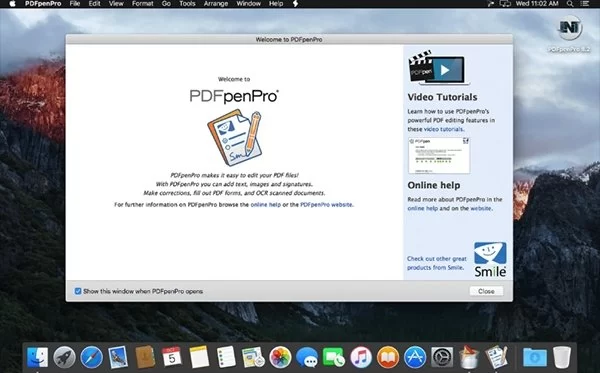Image resolution: width=600 pixels, height=373 pixels.
Task: Open App Store from the dock
Action: coord(415,357)
